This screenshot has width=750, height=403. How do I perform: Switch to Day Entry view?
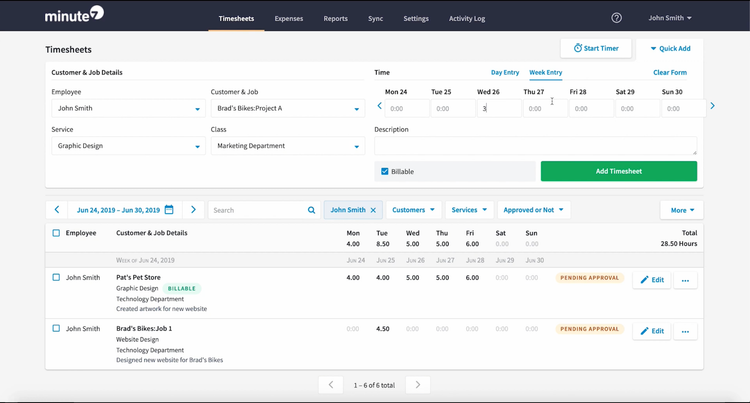(505, 73)
